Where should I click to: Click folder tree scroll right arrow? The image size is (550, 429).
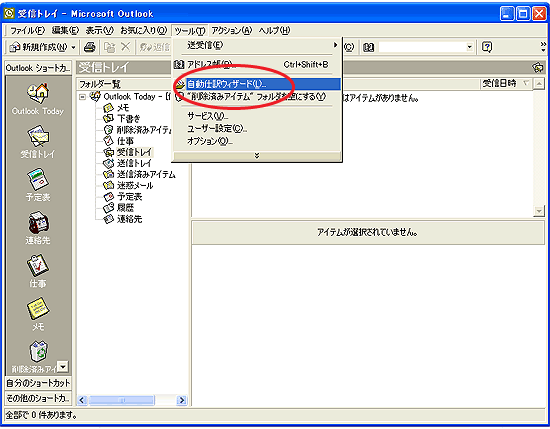tap(182, 400)
